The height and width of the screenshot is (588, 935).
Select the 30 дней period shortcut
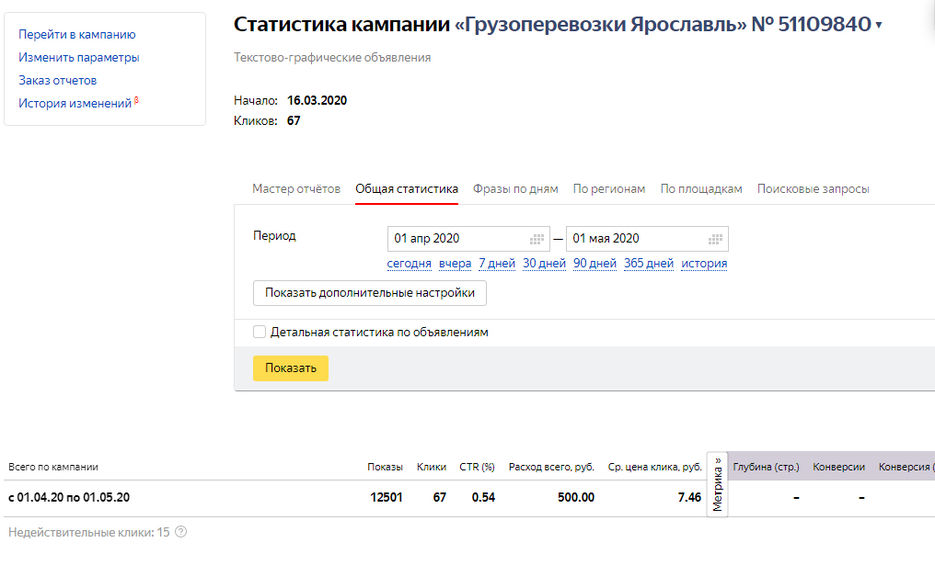point(544,262)
